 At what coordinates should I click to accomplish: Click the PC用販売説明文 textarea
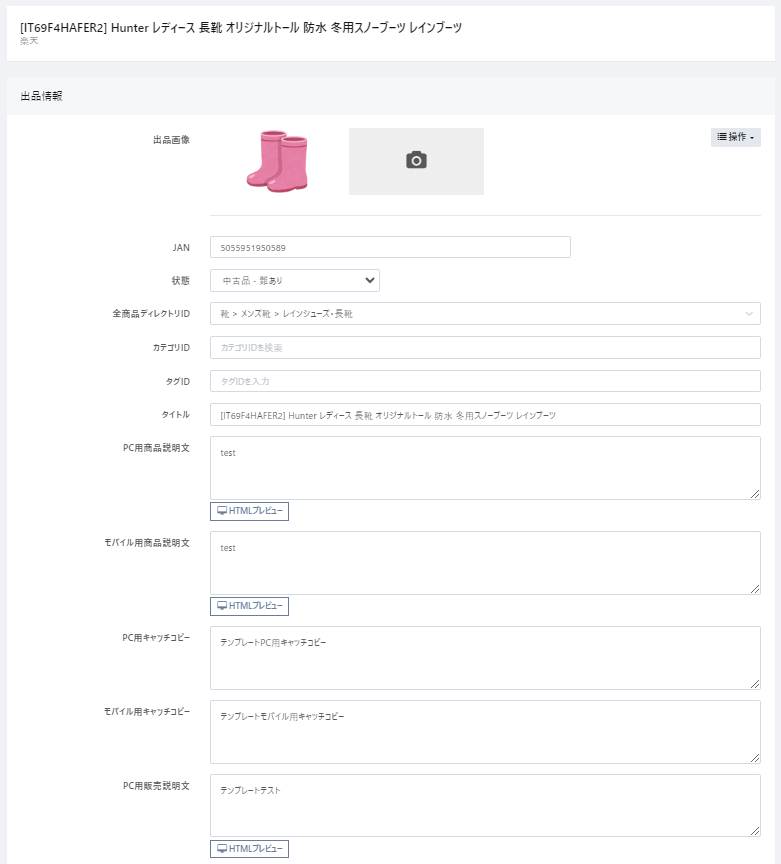point(485,805)
